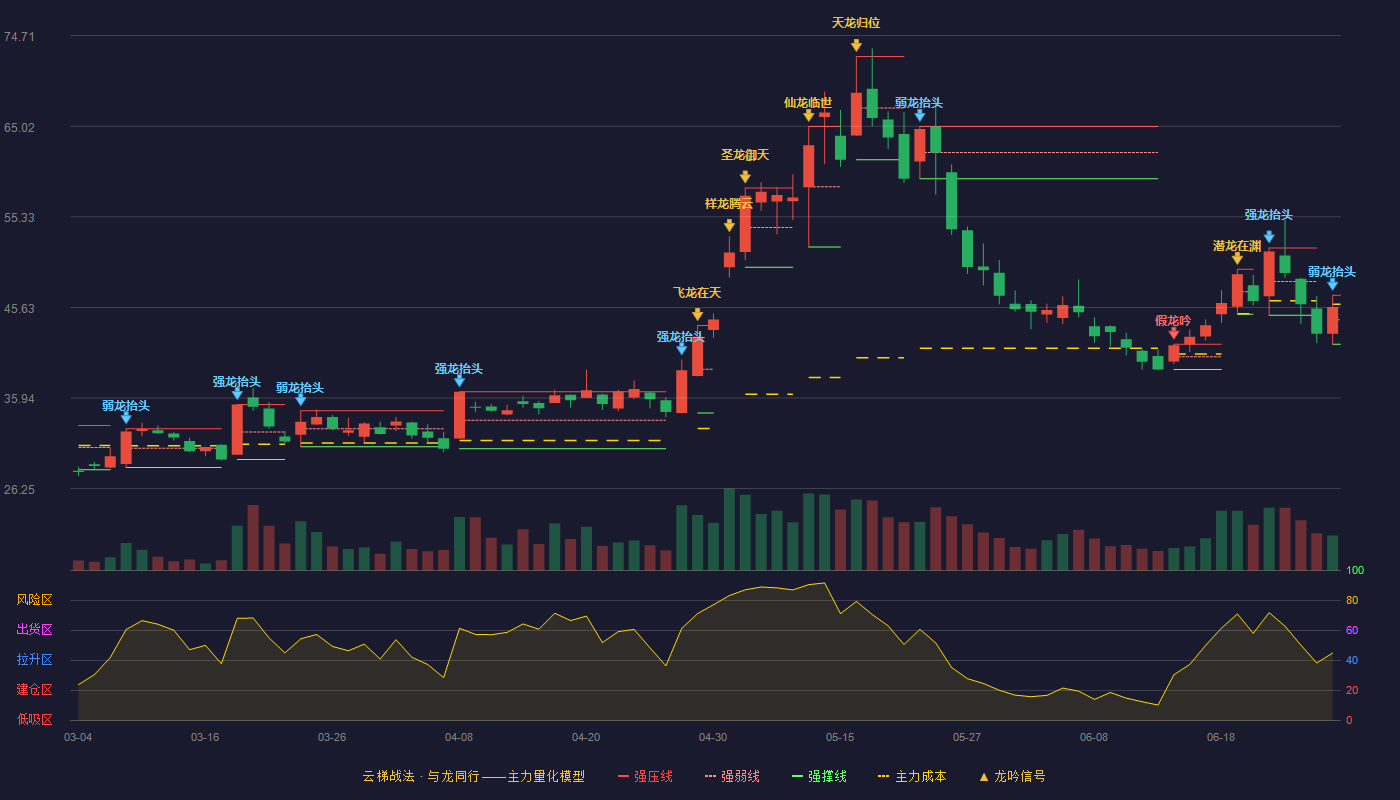1400x800 pixels.
Task: Click the 04-20 date label
Action: coord(586,737)
